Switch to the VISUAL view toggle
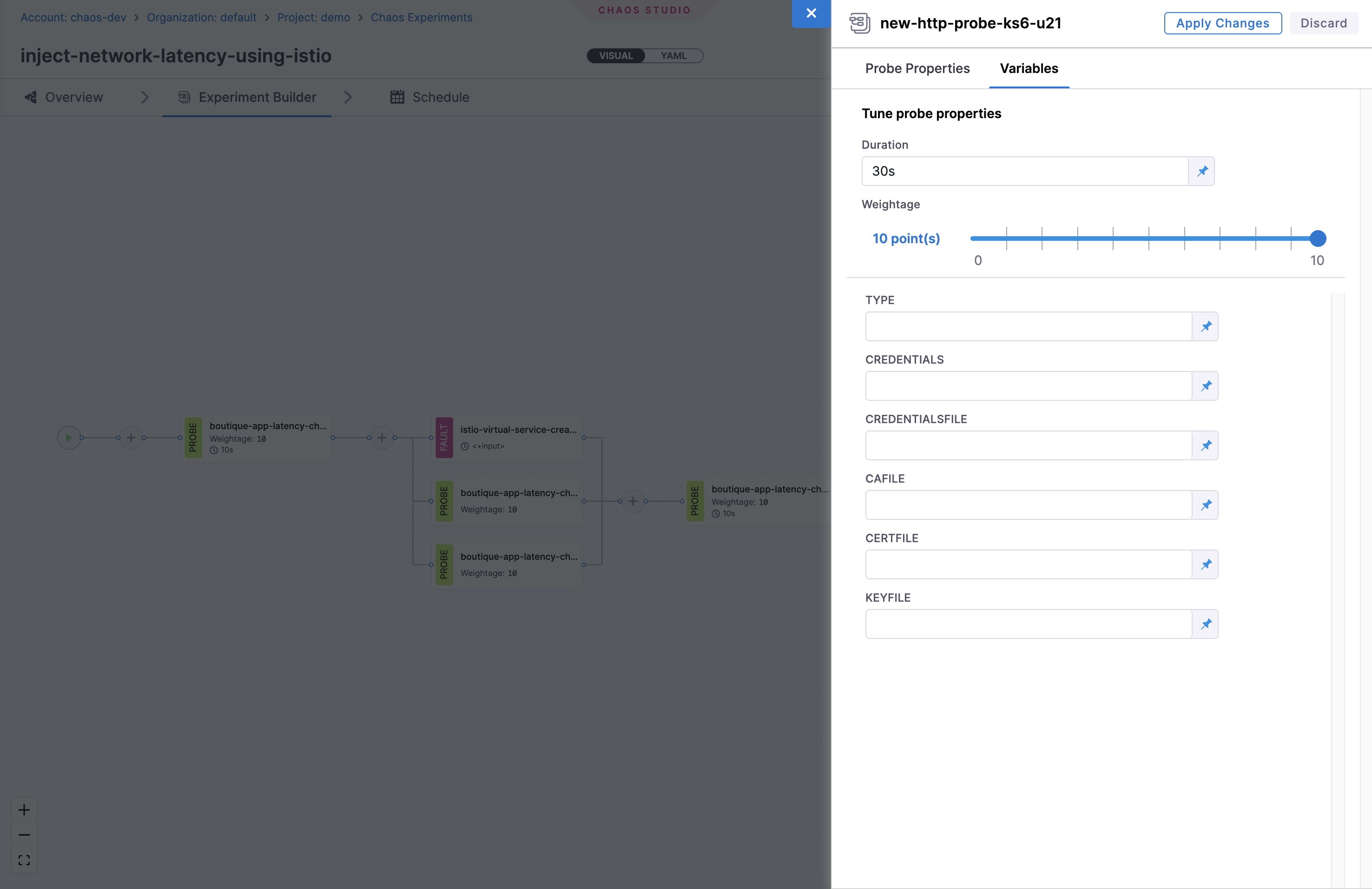Image resolution: width=1372 pixels, height=889 pixels. (x=616, y=56)
